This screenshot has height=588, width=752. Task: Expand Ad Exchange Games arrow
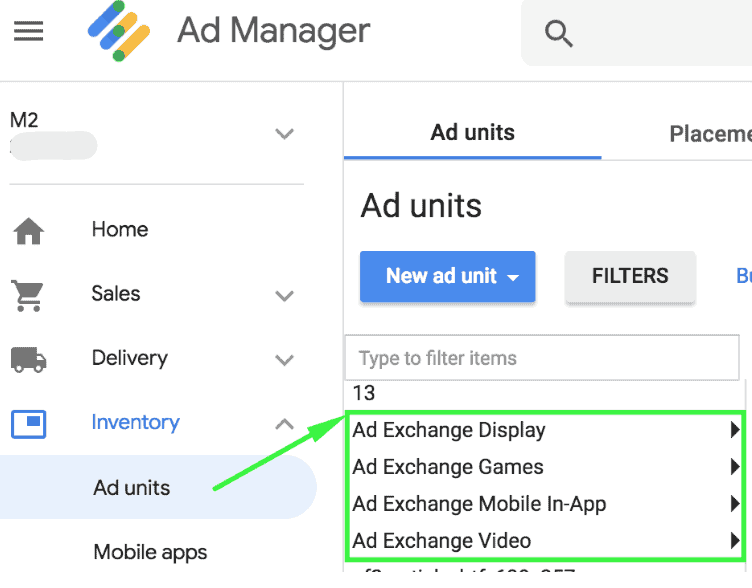[x=734, y=466]
